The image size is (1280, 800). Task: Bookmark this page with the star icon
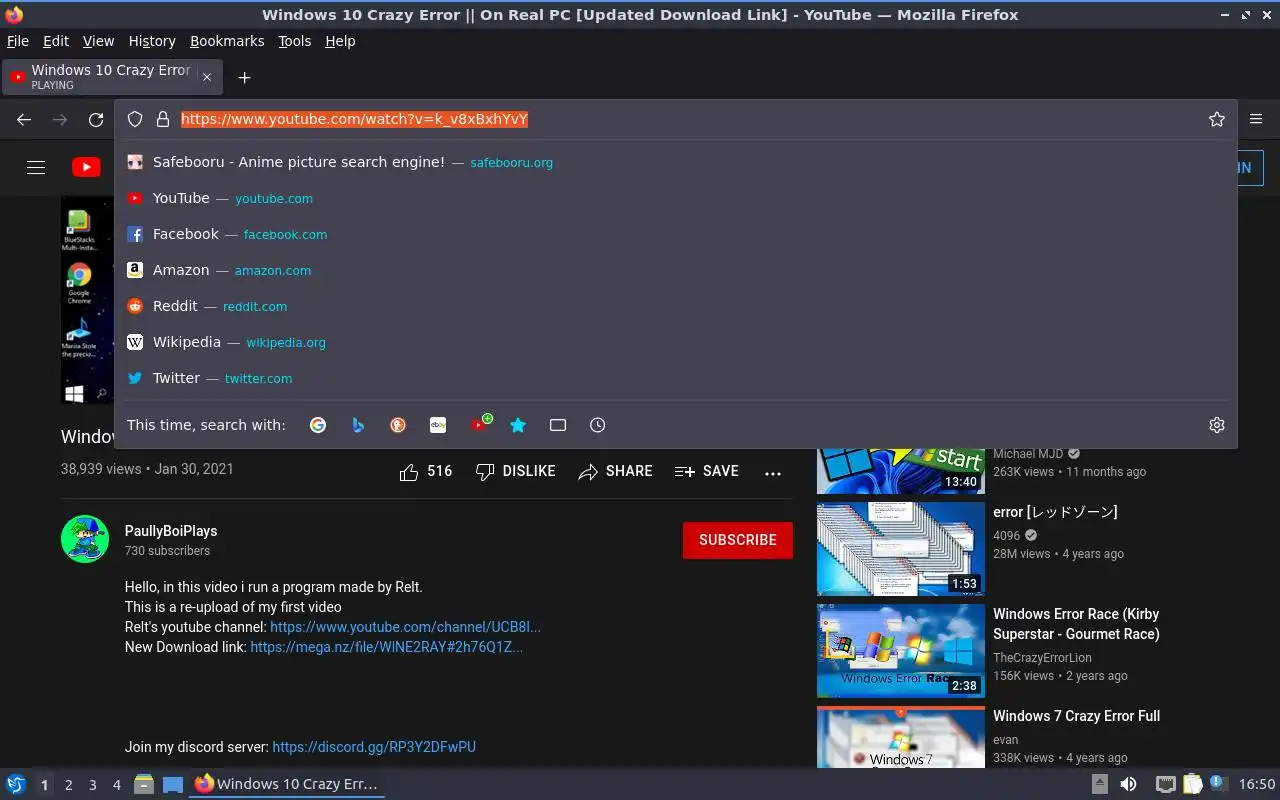pos(1217,119)
